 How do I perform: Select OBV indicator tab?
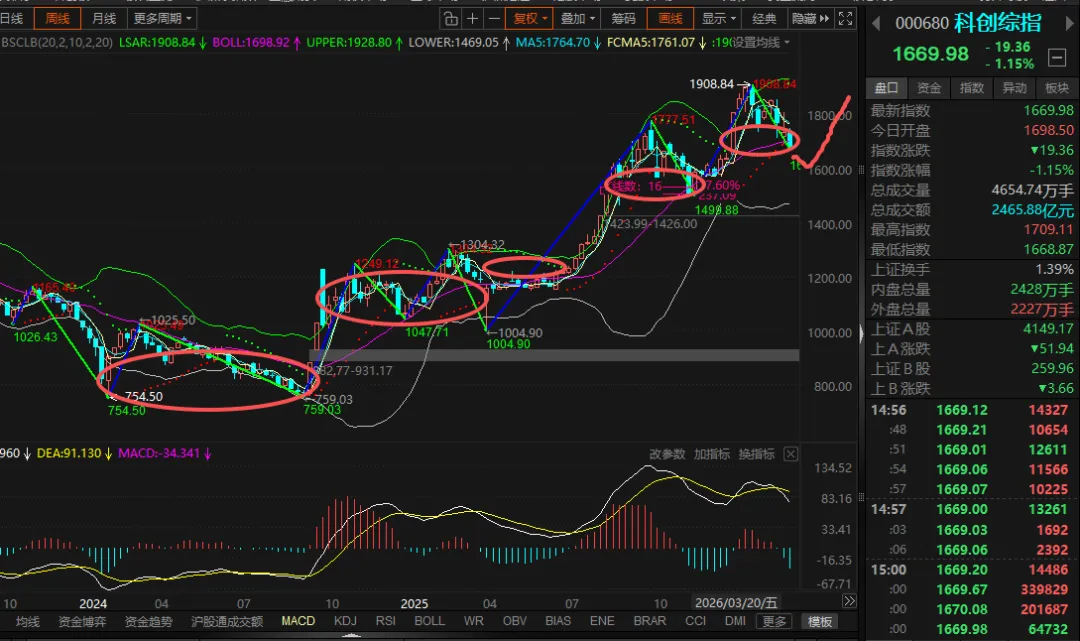click(x=515, y=621)
